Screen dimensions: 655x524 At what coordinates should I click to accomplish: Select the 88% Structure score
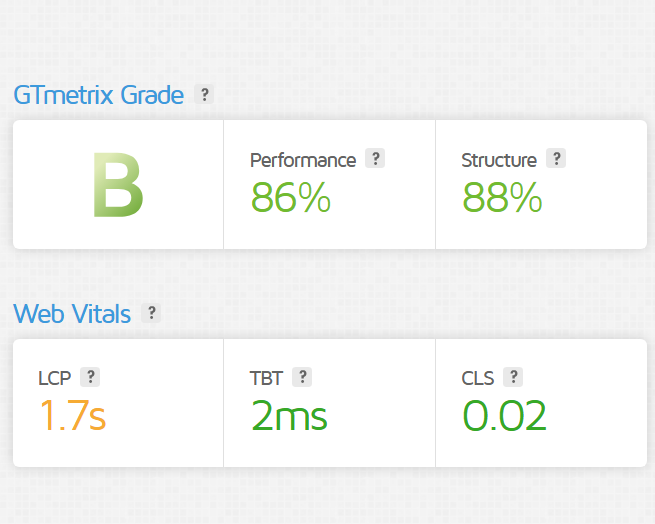click(x=502, y=197)
